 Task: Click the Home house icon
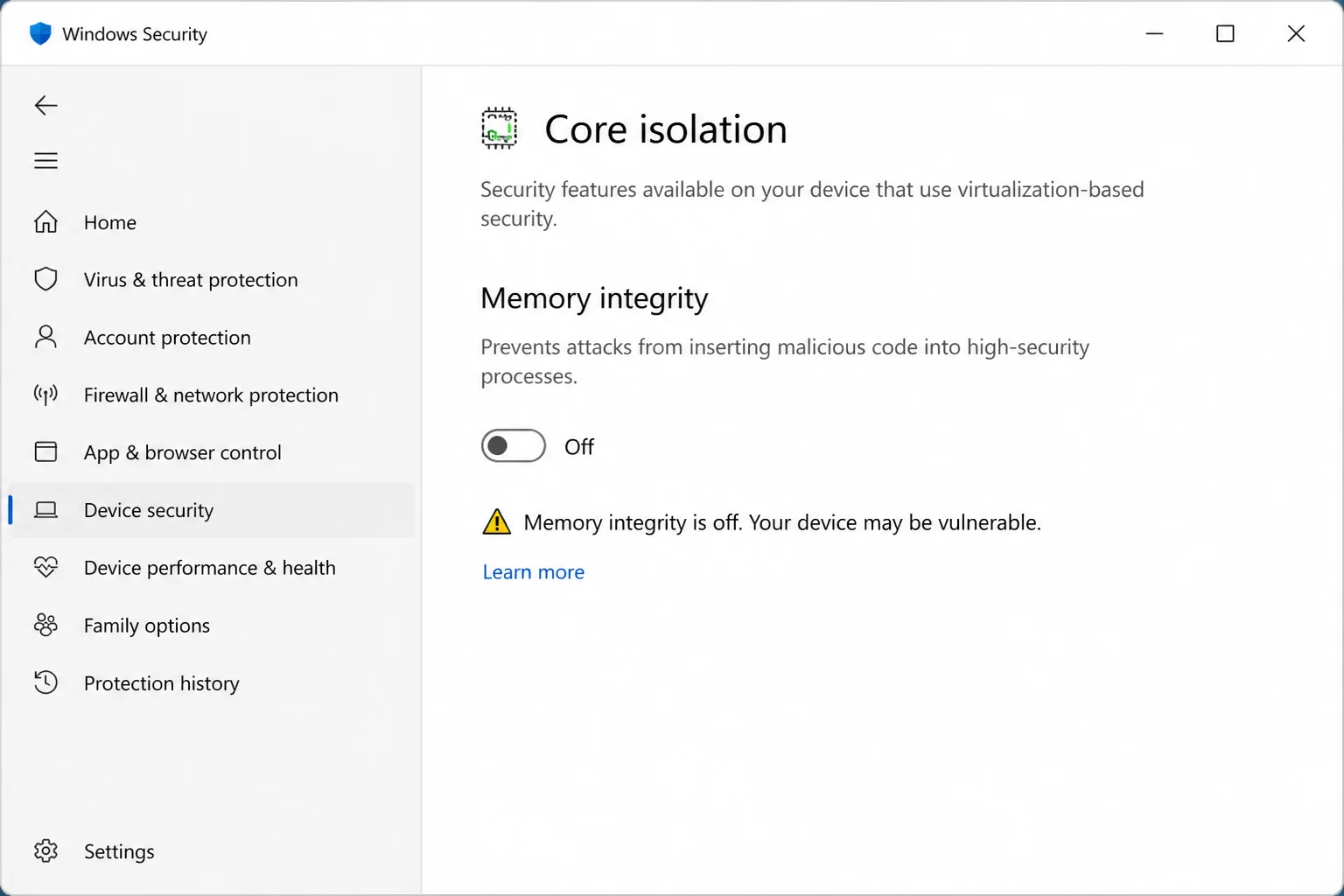45,222
